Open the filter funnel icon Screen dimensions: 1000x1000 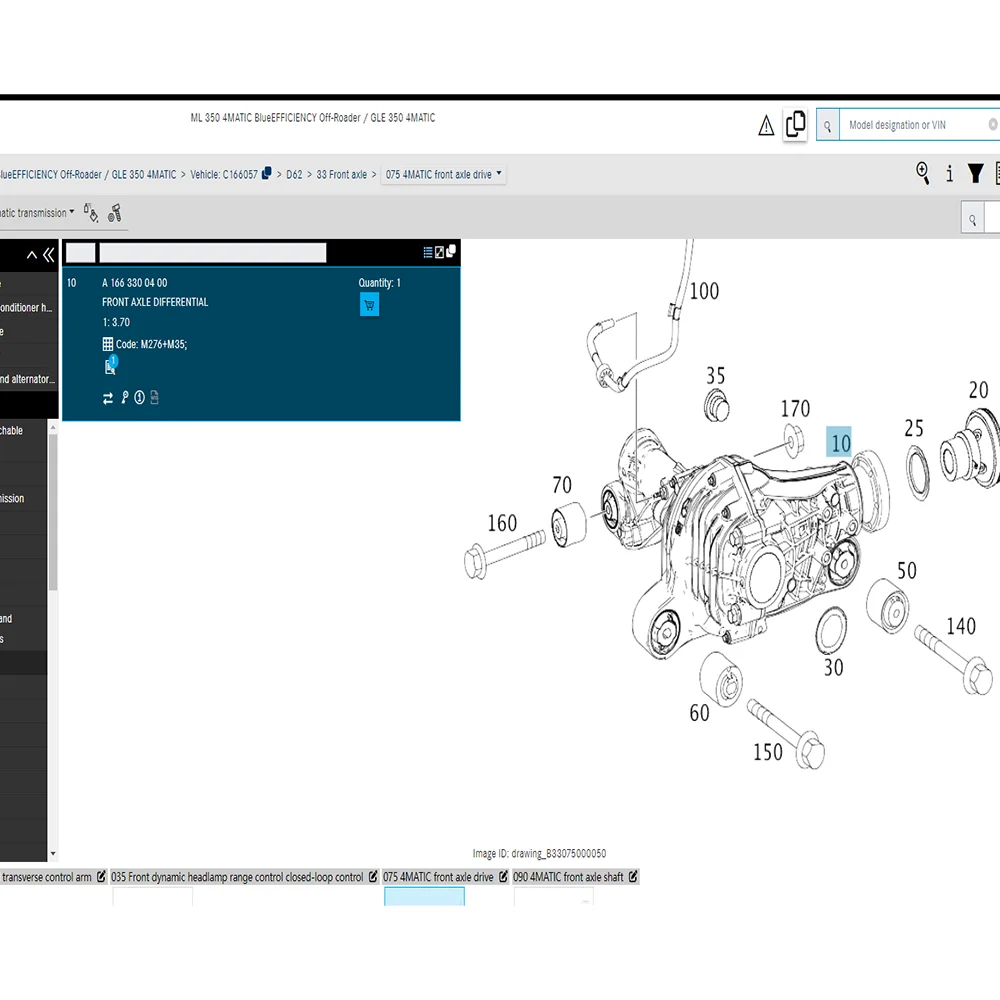[x=975, y=173]
